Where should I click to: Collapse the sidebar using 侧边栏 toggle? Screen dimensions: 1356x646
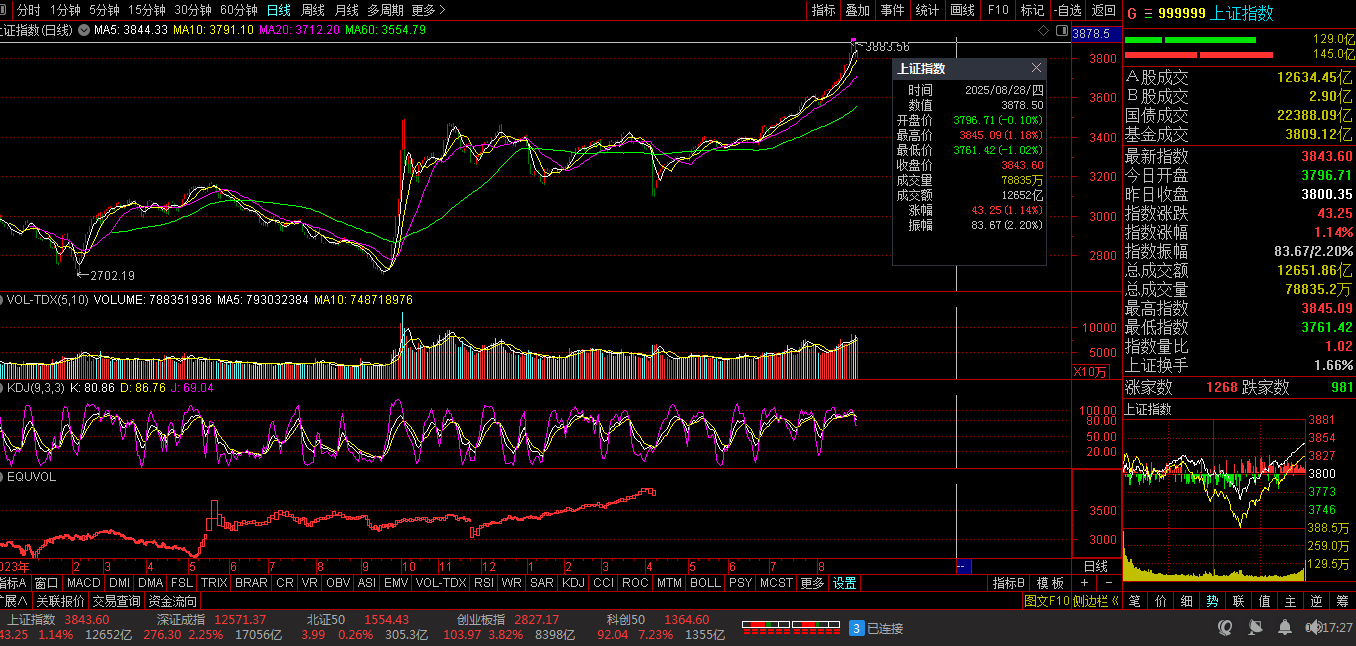click(1096, 601)
